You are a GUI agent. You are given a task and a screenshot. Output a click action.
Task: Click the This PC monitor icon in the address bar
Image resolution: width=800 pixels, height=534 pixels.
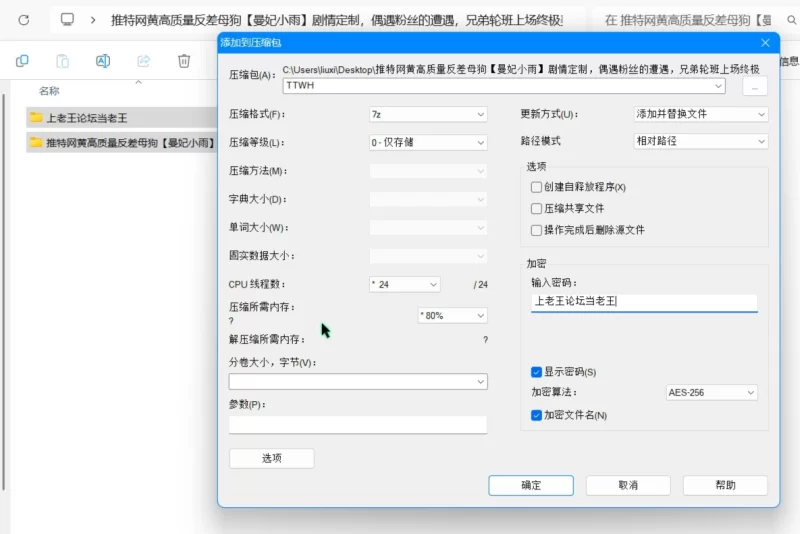(68, 19)
